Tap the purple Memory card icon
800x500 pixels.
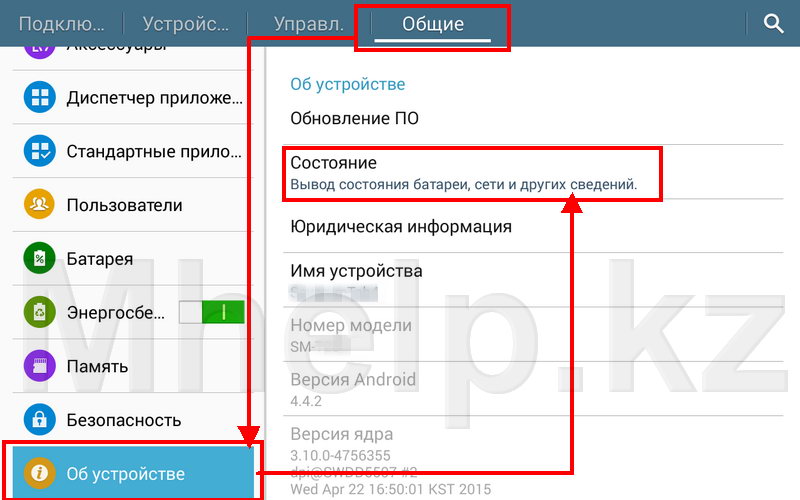(40, 366)
